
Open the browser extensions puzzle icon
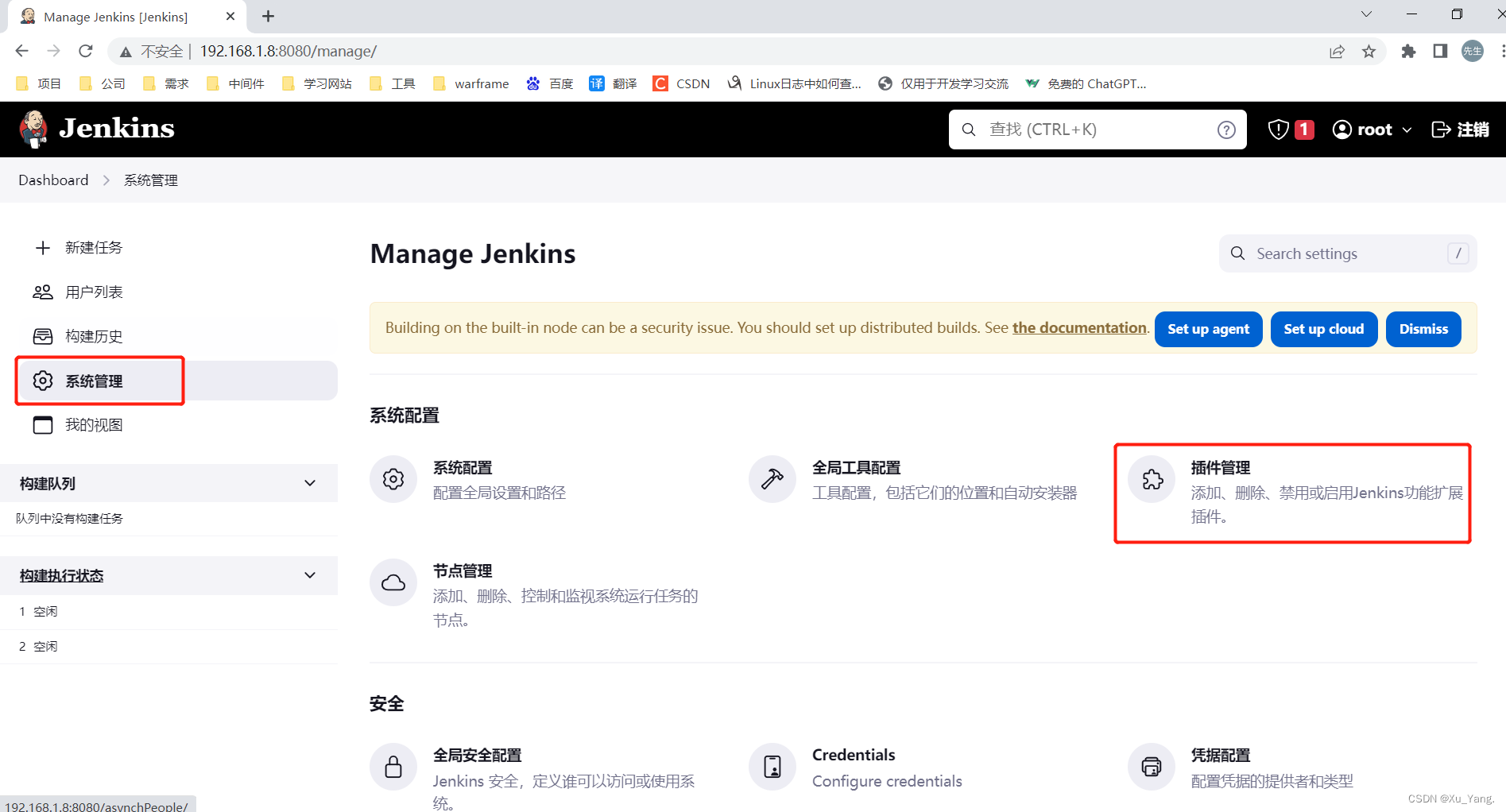click(x=1408, y=52)
